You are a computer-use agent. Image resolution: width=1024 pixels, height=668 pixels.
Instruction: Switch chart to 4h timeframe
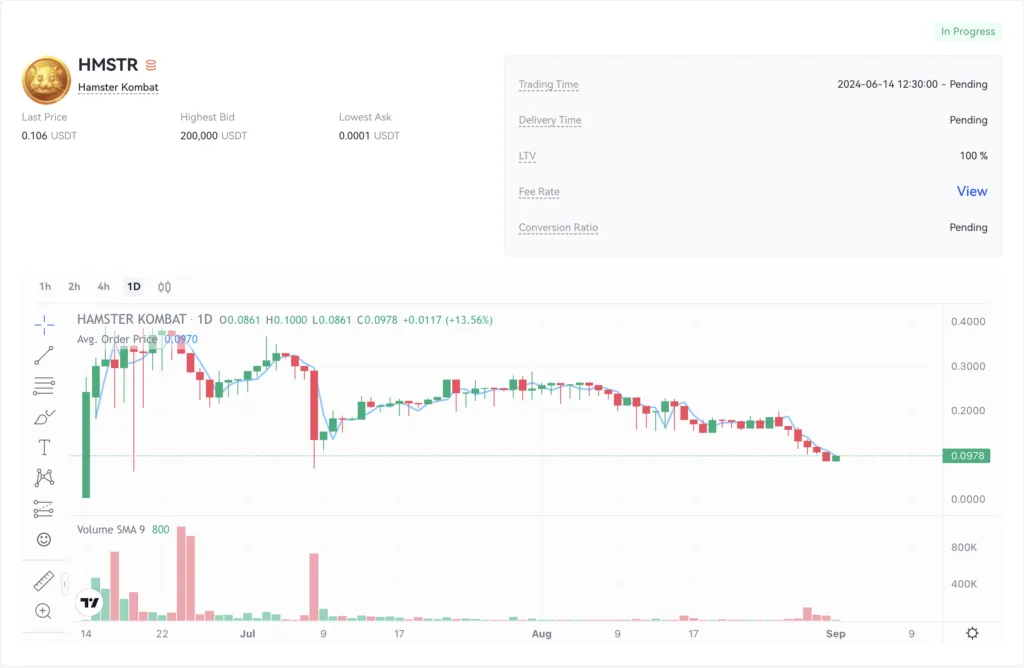[x=104, y=287]
